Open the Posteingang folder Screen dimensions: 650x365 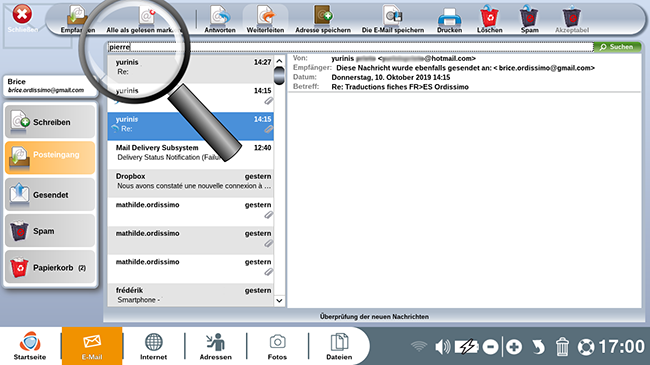pyautogui.click(x=50, y=158)
